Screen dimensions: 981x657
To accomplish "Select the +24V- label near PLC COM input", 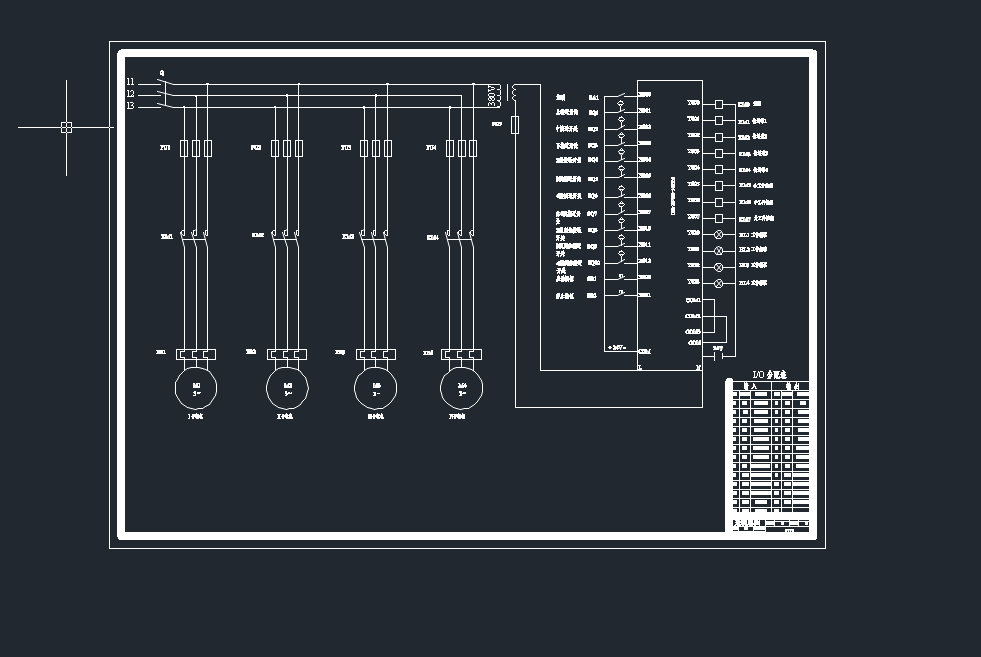I will coord(617,347).
